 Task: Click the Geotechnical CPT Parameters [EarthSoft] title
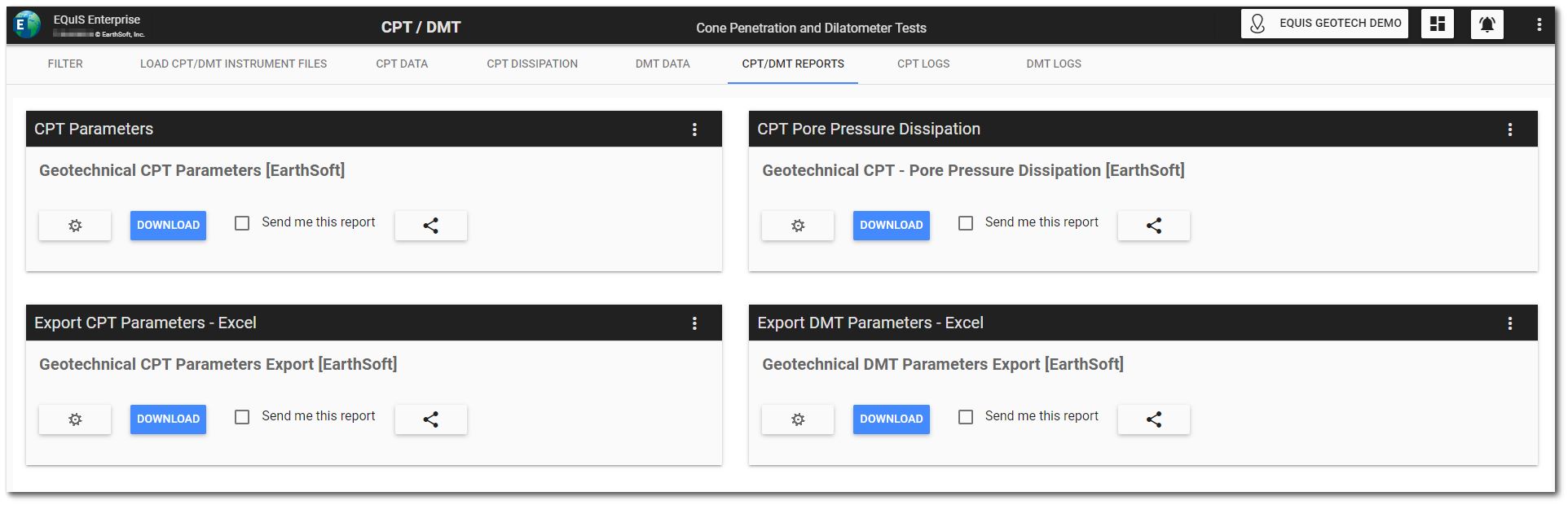[x=192, y=170]
